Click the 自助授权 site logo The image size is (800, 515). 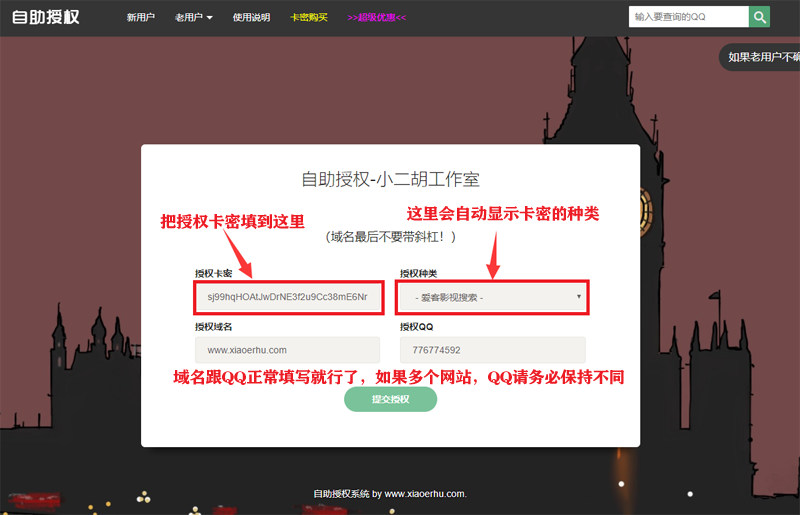(x=46, y=17)
